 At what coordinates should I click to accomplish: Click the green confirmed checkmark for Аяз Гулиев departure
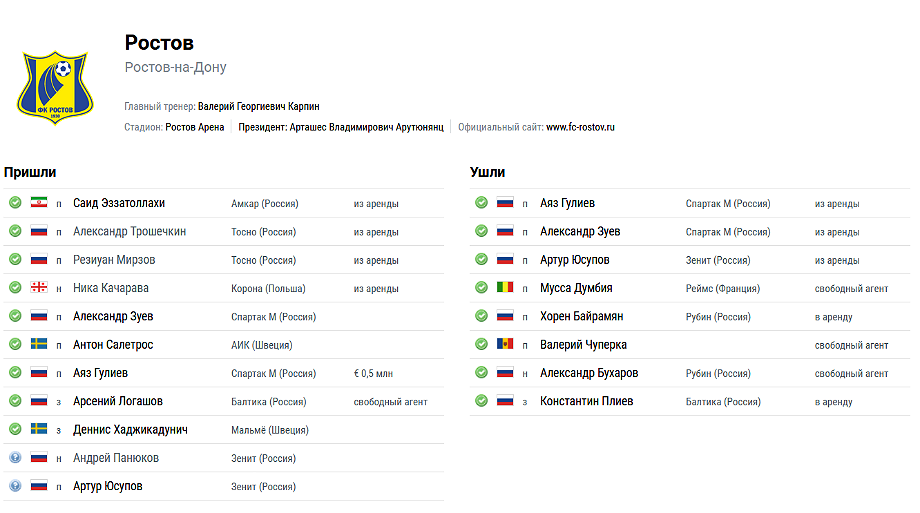(x=481, y=202)
